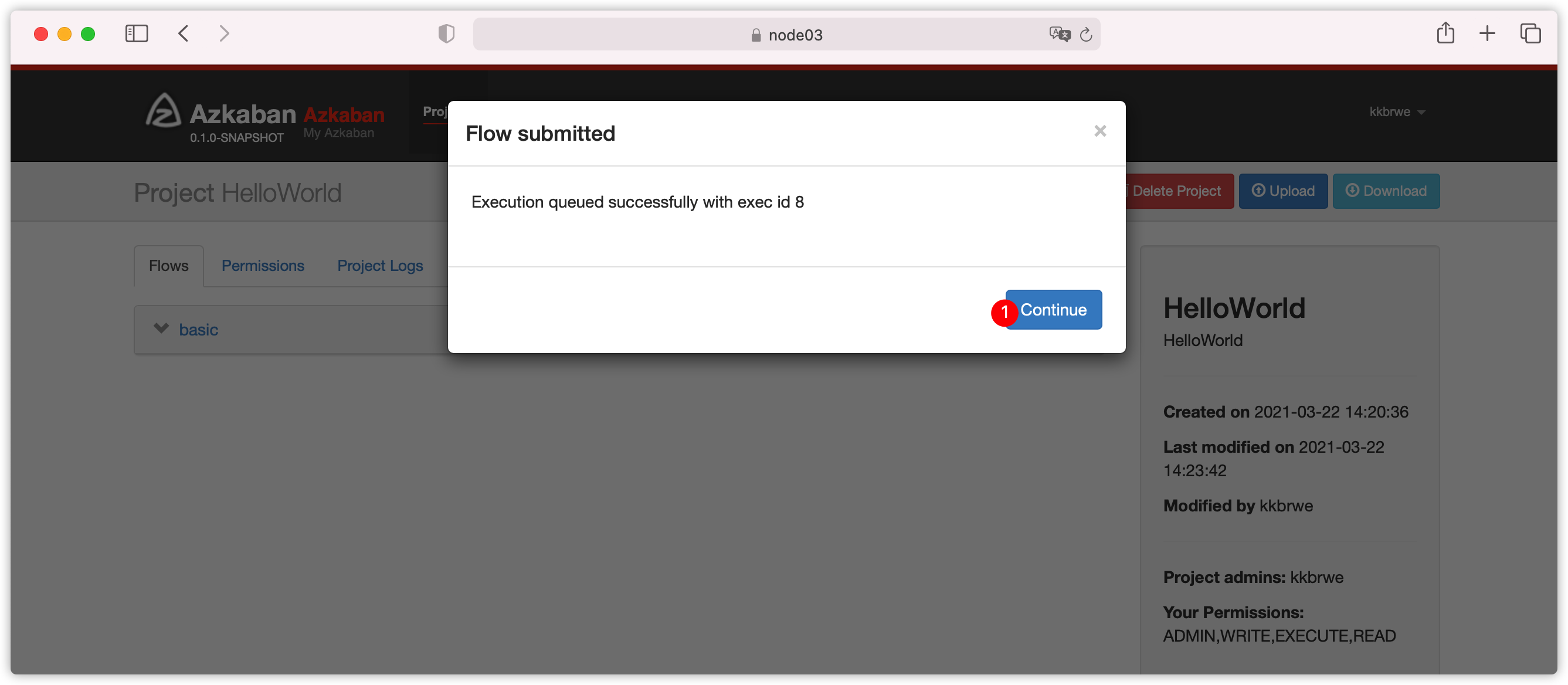Click the browser forward navigation arrow

click(x=223, y=35)
